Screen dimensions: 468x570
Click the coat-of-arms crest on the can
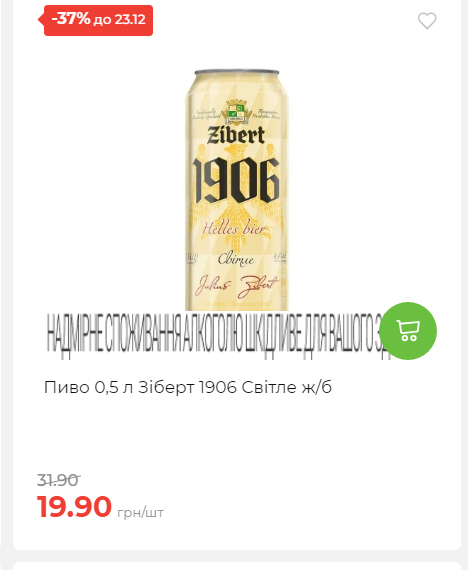coord(236,112)
